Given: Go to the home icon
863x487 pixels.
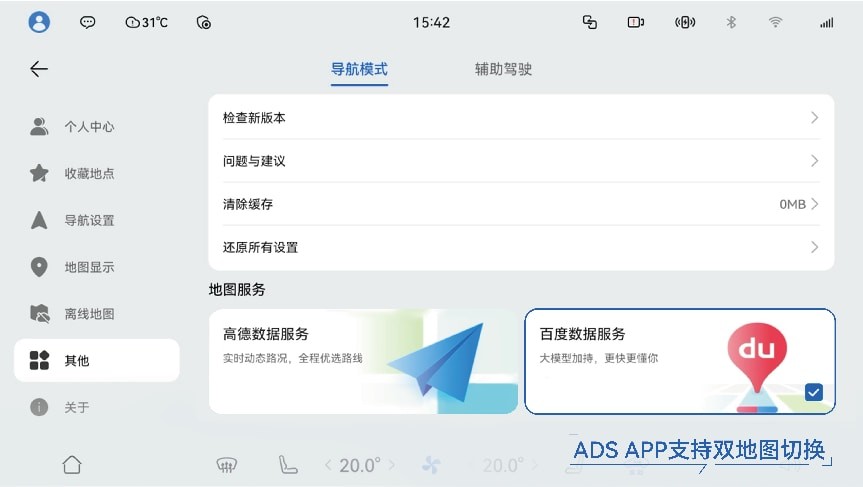Looking at the screenshot, I should [x=72, y=465].
